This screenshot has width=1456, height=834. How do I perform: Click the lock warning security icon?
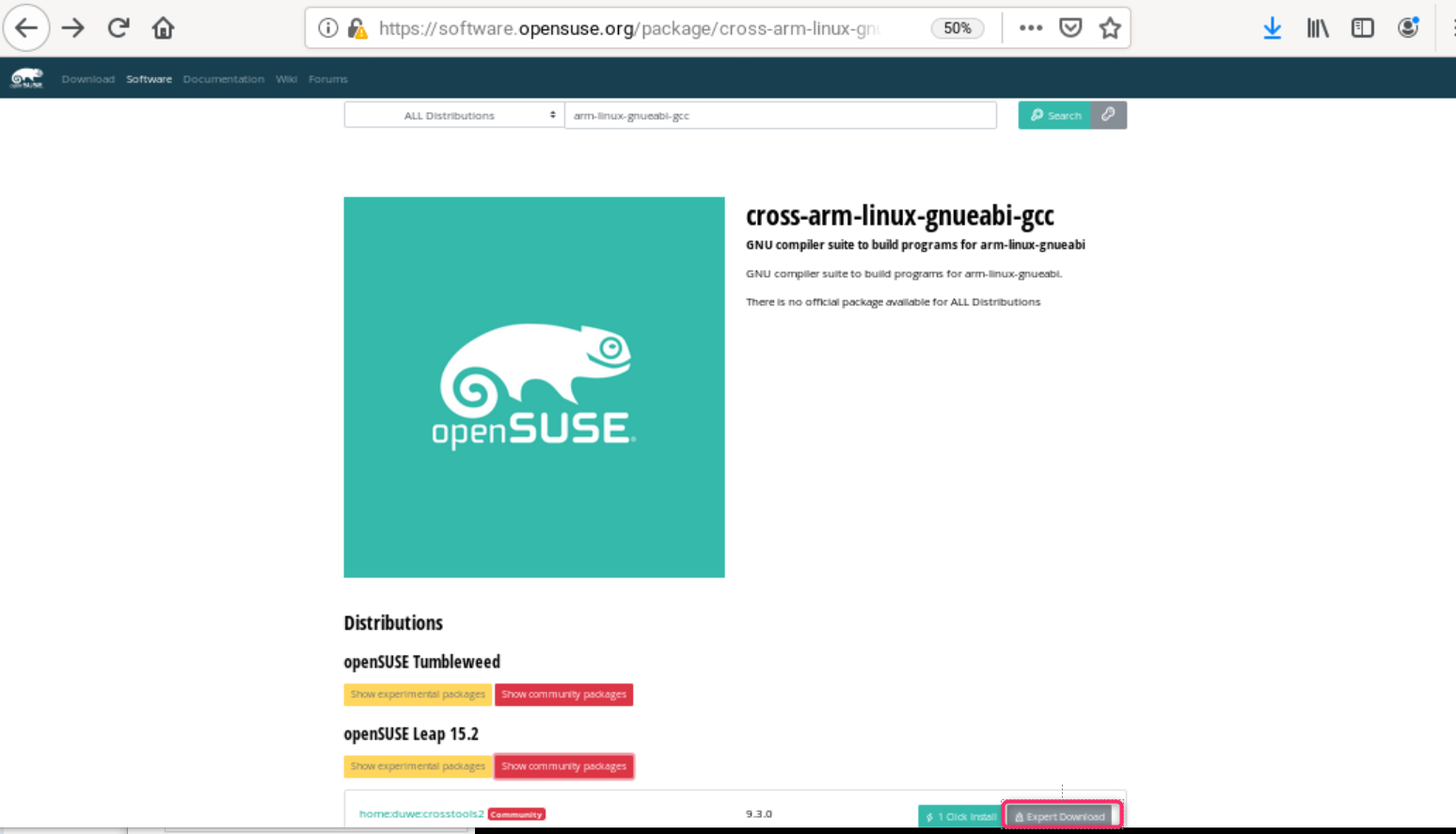[x=357, y=28]
